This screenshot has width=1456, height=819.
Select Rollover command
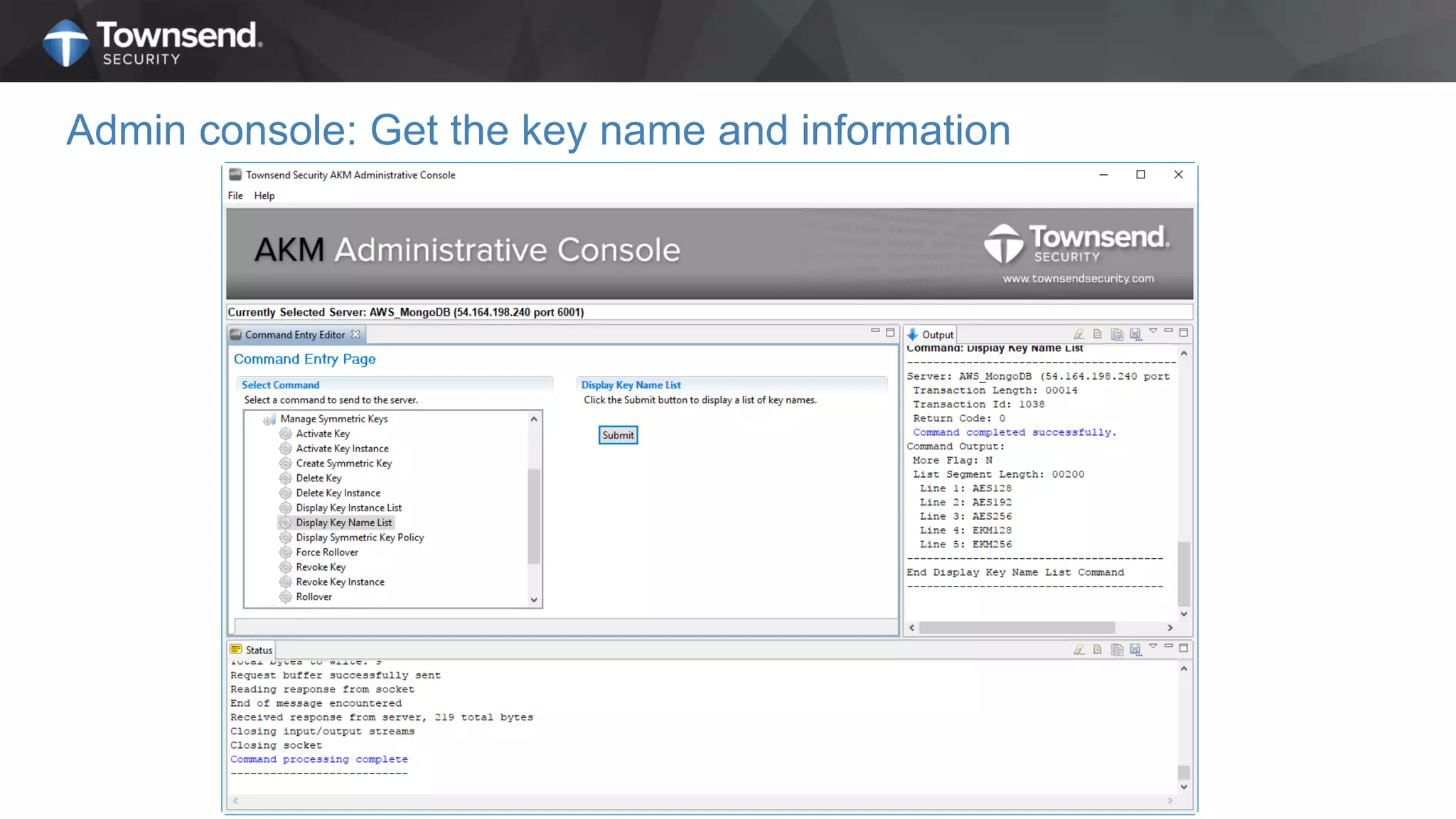click(x=314, y=597)
